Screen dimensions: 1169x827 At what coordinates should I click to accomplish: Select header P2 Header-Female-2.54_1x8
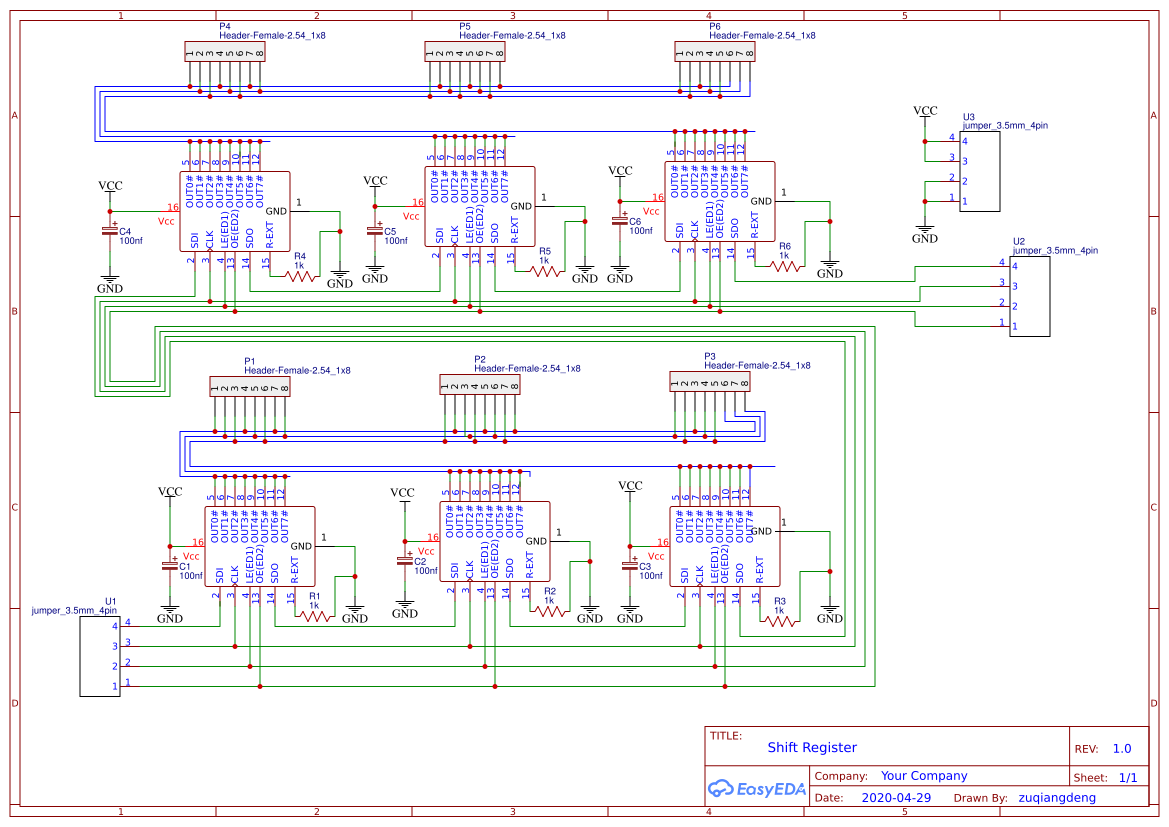click(x=478, y=385)
